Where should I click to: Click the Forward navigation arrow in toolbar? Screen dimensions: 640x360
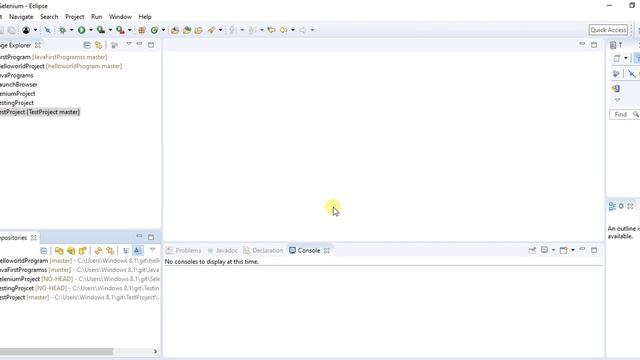(303, 30)
